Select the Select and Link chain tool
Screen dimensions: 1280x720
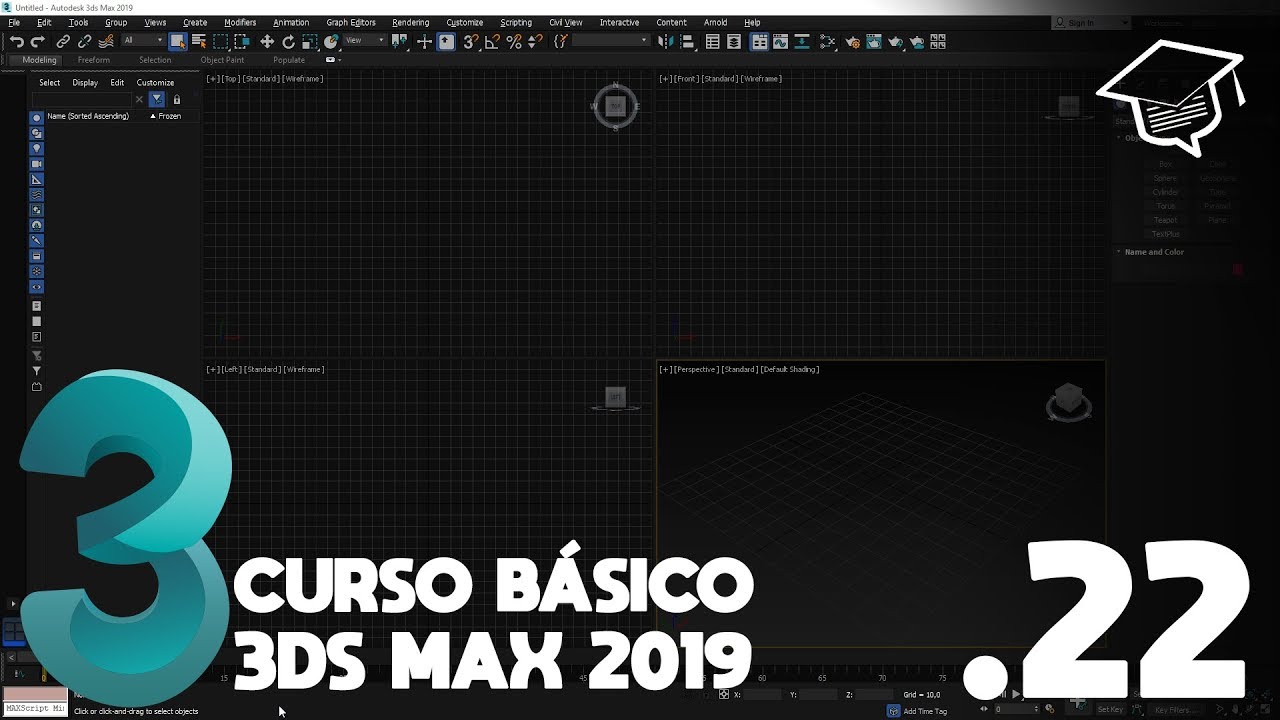[x=63, y=41]
